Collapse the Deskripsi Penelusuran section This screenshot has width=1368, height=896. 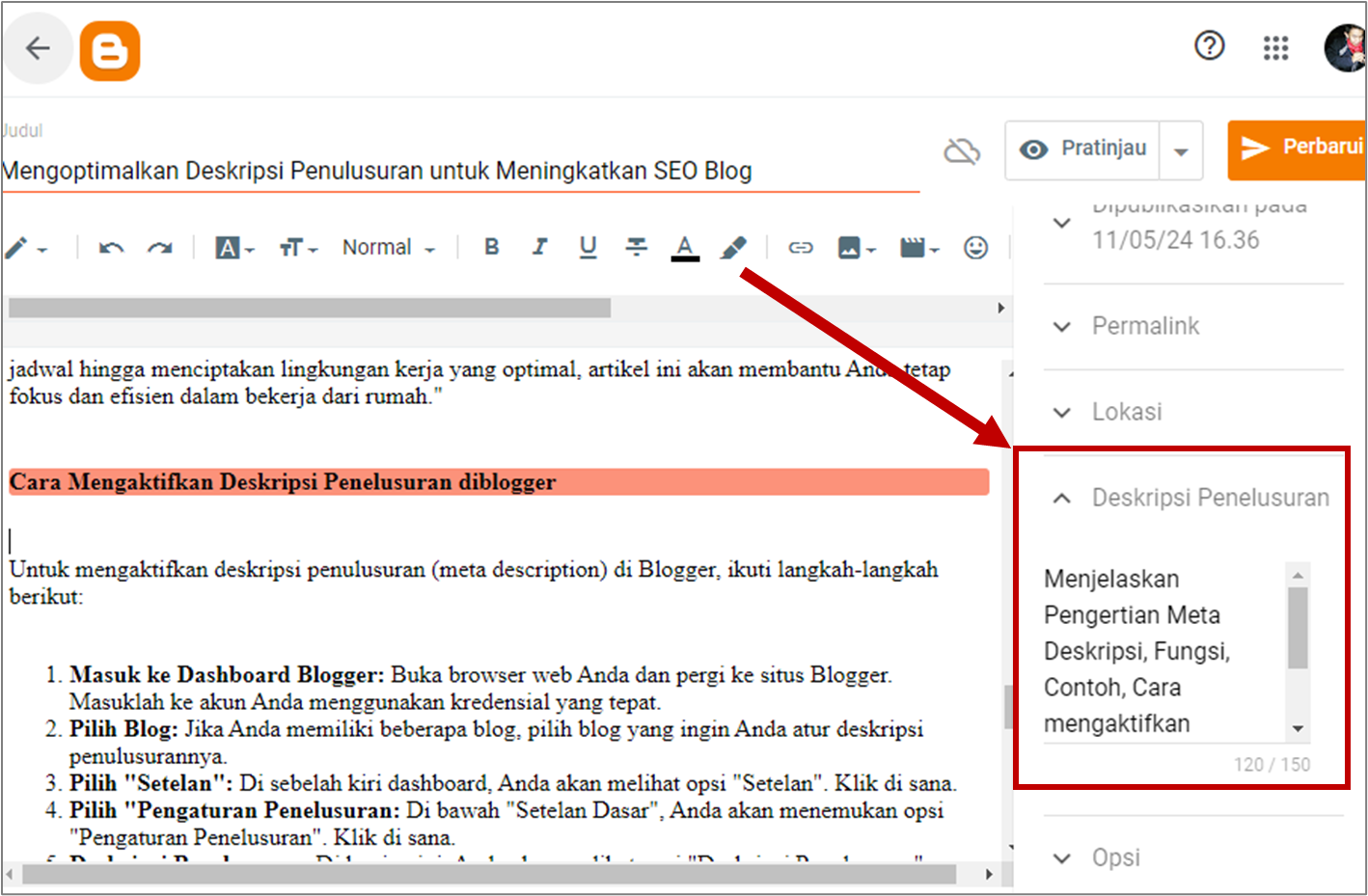click(1062, 498)
